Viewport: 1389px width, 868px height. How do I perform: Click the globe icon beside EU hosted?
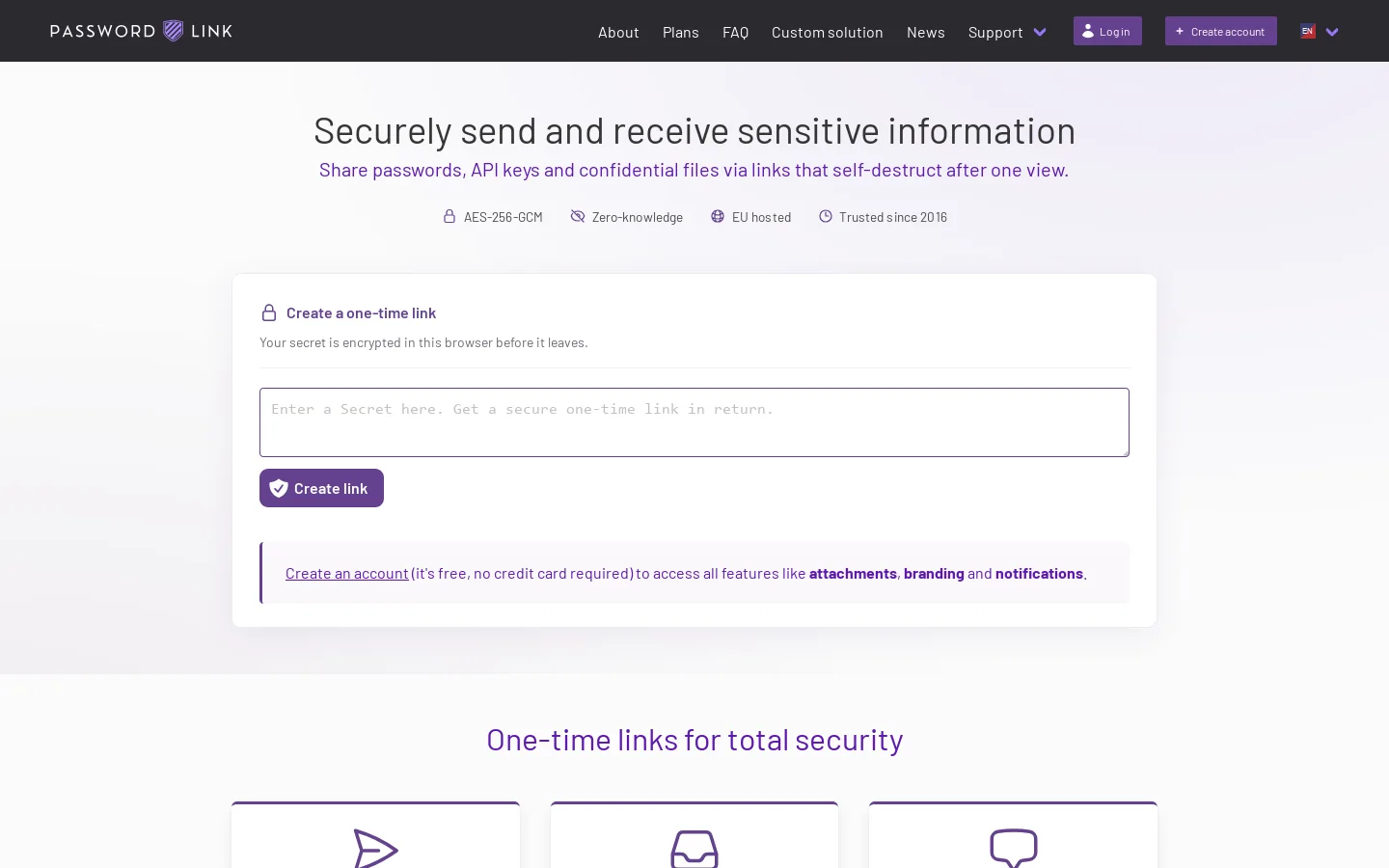(718, 216)
